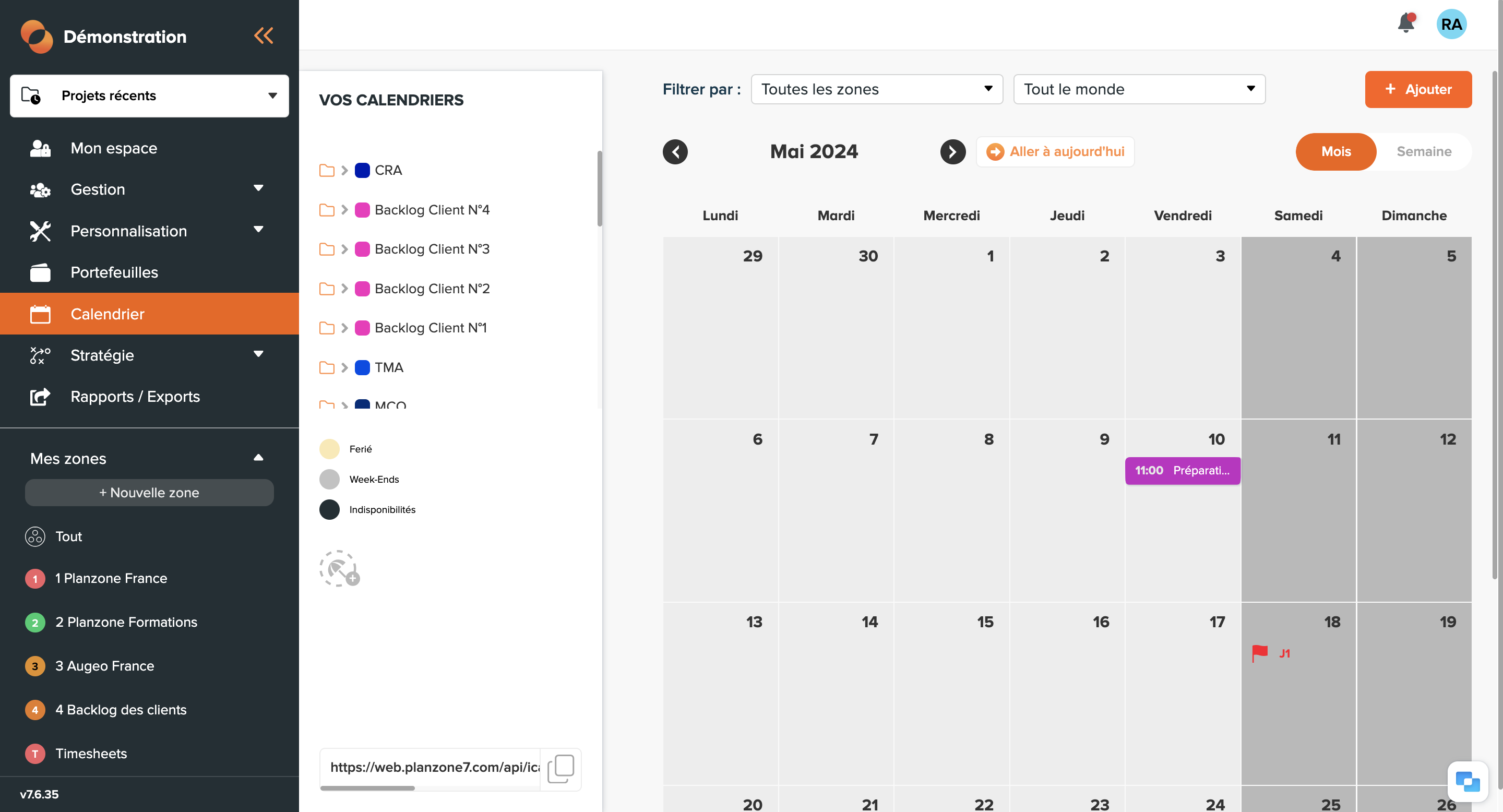Screen dimensions: 1503x812
Task: Toggle the Backlog Client N°2 color square
Action: point(362,289)
